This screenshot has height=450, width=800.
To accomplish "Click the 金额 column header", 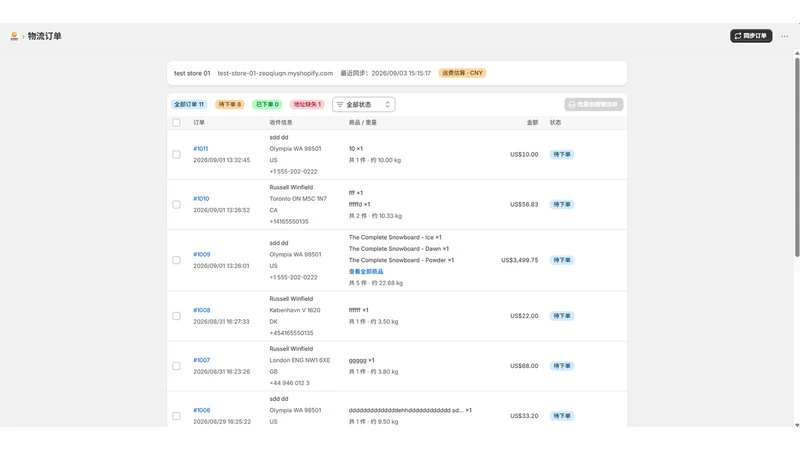I will pyautogui.click(x=532, y=122).
